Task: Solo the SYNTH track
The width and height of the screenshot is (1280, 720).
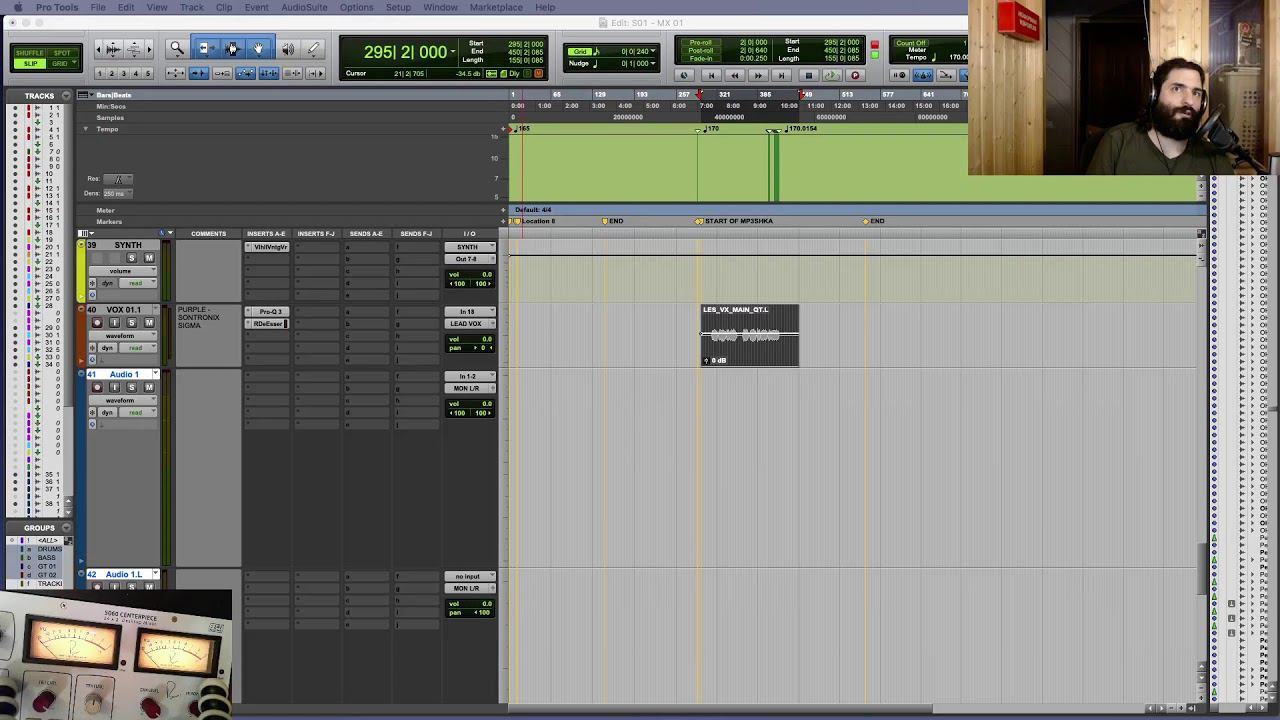Action: 131,258
